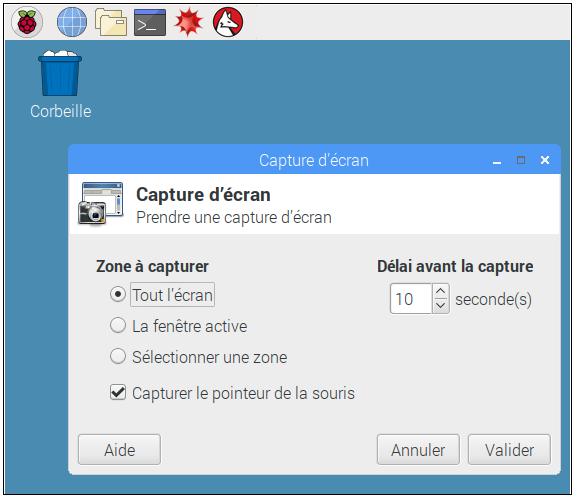Open Mathematica red spiky star icon
This screenshot has height=497, width=578.
189,22
